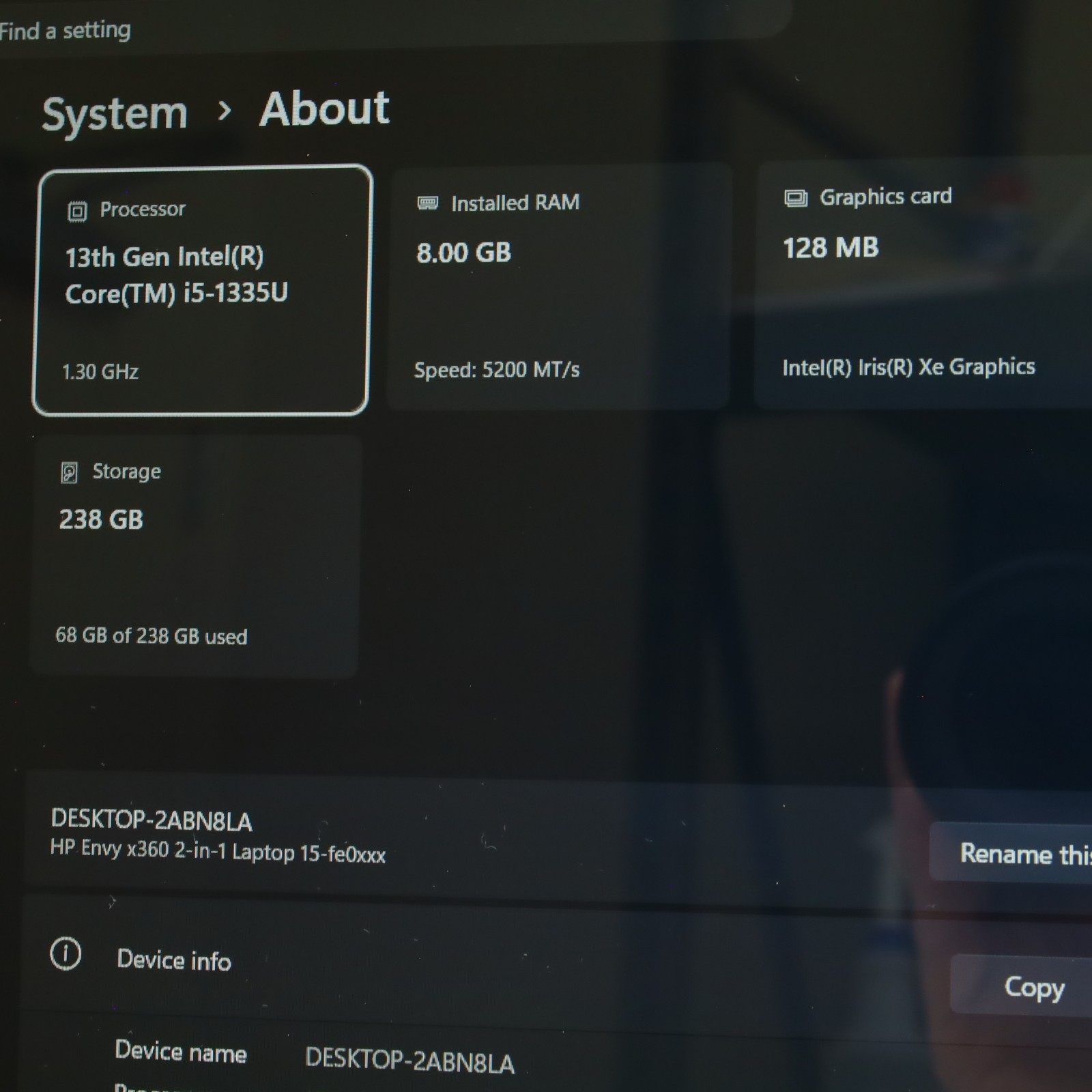Screen dimensions: 1092x1092
Task: Click the Storage drive icon
Action: (69, 472)
